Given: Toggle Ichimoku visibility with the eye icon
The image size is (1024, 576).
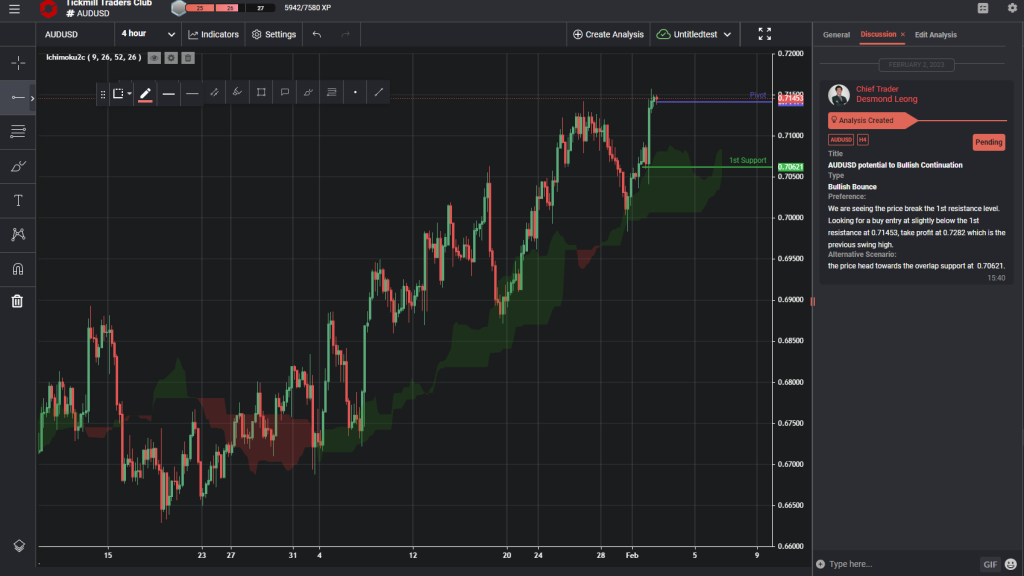Looking at the screenshot, I should (x=153, y=57).
